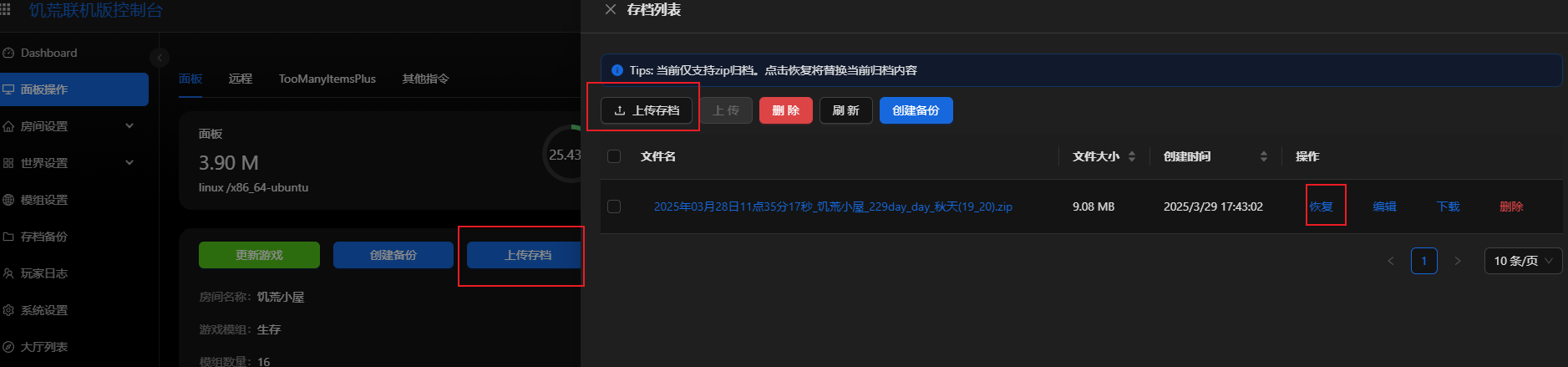Go to next page arrow in pagination
Viewport: 1568px width, 367px height.
tap(1458, 261)
